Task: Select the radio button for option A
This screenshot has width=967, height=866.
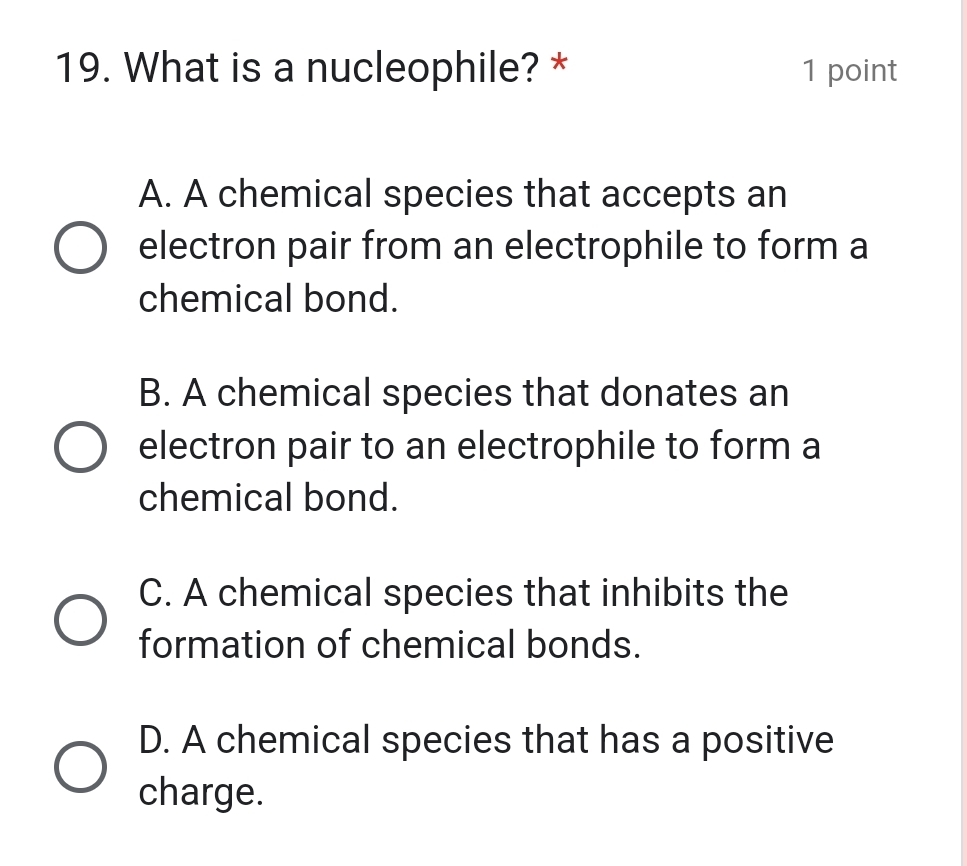Action: tap(79, 248)
